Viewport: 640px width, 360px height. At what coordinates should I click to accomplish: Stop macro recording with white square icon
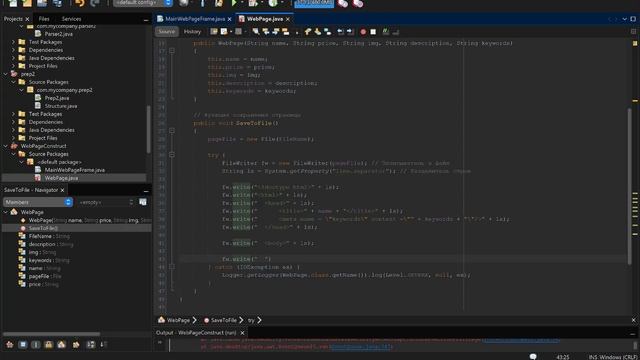pyautogui.click(x=373, y=32)
